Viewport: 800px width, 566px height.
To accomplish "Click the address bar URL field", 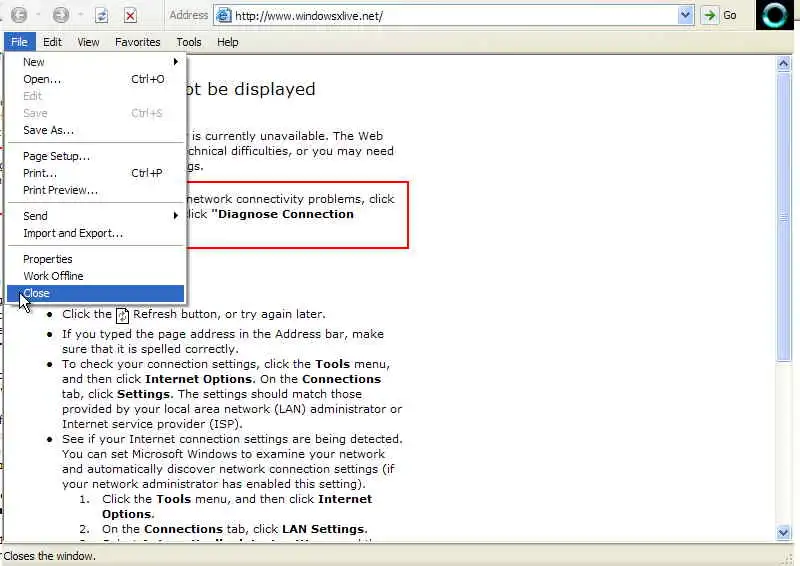I will coord(455,16).
